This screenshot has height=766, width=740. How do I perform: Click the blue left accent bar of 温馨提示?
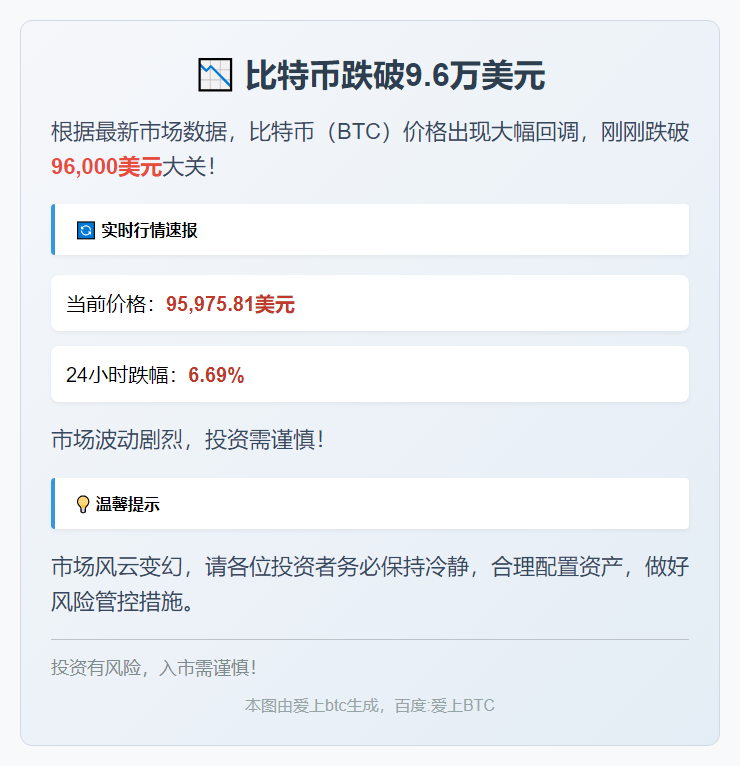point(53,503)
